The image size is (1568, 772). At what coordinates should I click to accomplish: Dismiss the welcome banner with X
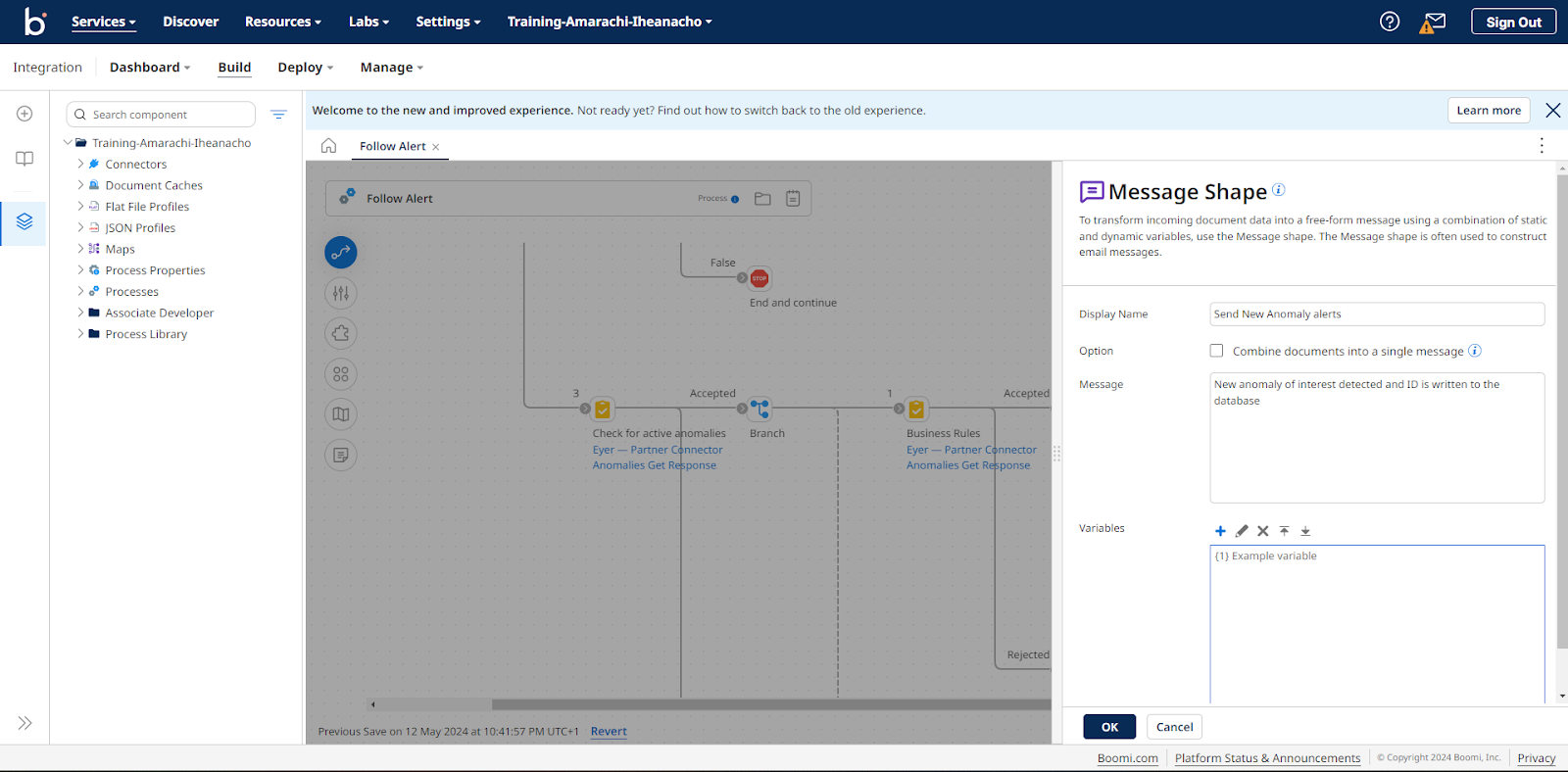tap(1553, 111)
